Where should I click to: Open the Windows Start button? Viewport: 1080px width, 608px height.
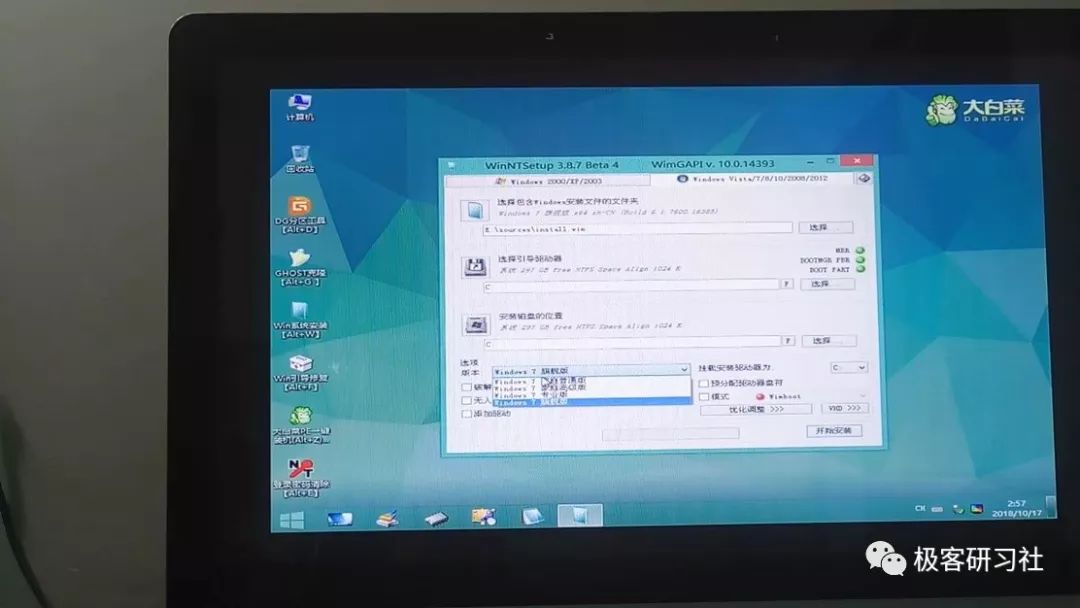(x=292, y=520)
